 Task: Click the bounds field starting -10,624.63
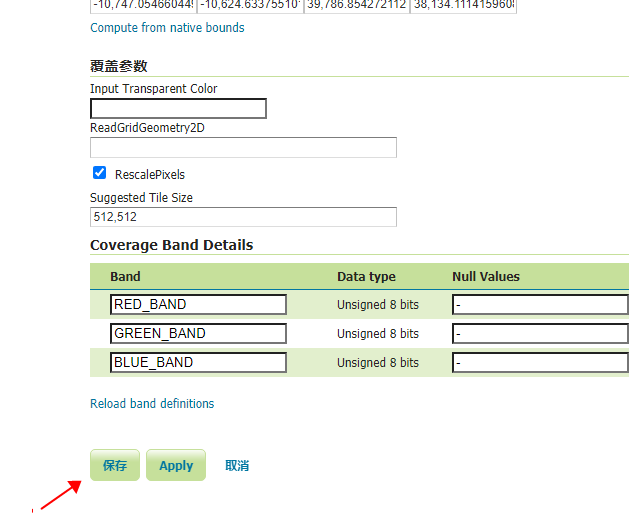(x=250, y=6)
